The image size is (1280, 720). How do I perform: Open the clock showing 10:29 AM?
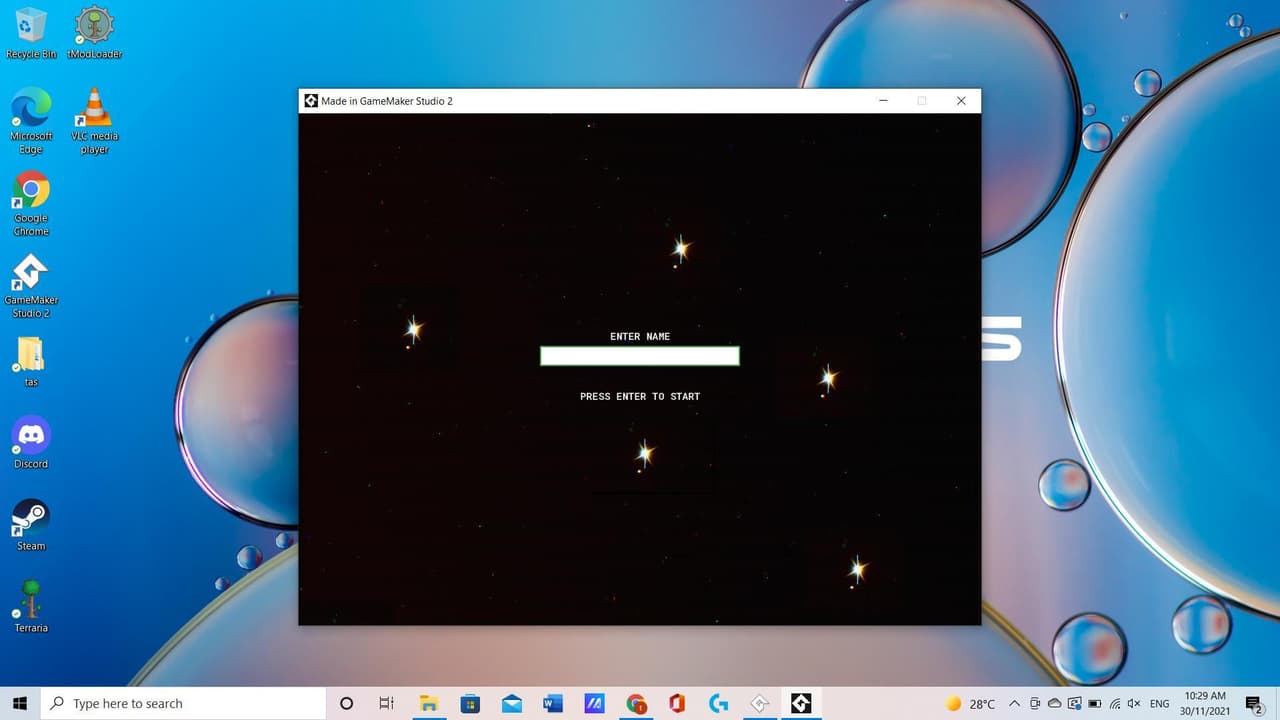pos(1205,704)
